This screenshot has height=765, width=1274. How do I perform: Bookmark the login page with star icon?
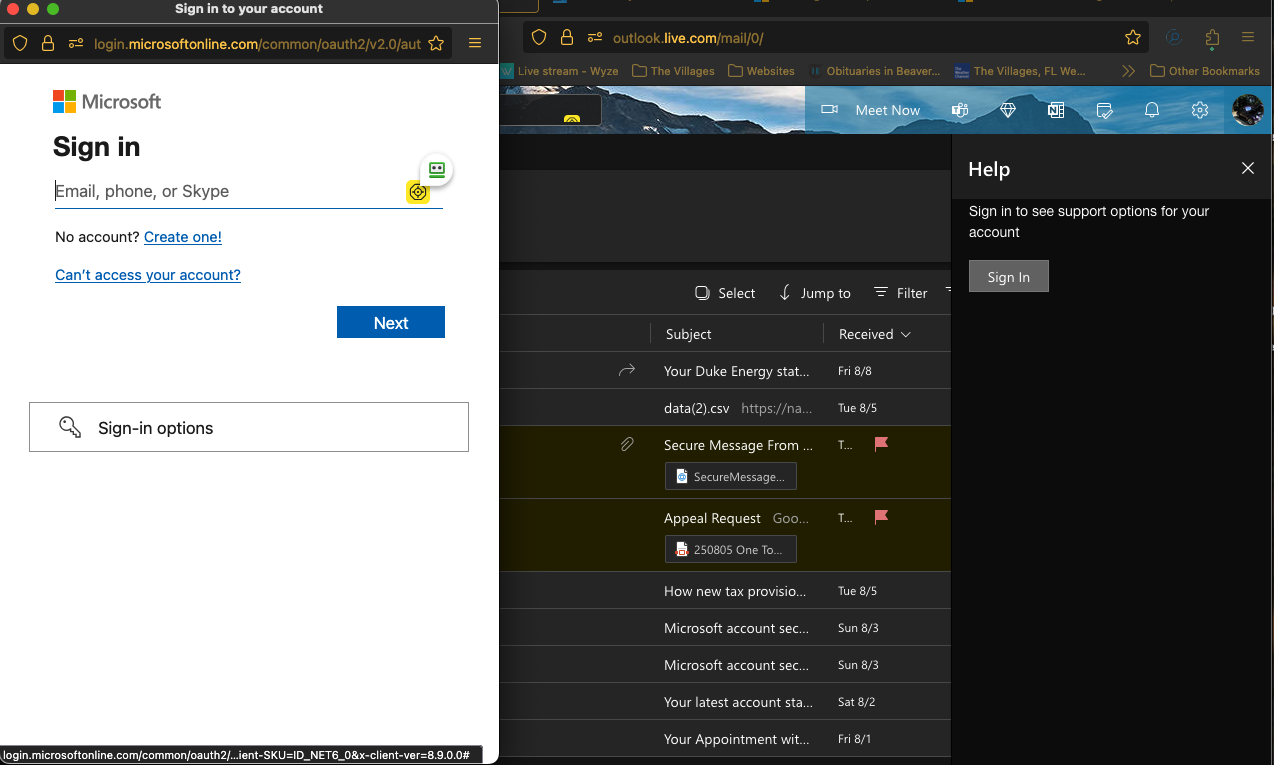point(436,43)
